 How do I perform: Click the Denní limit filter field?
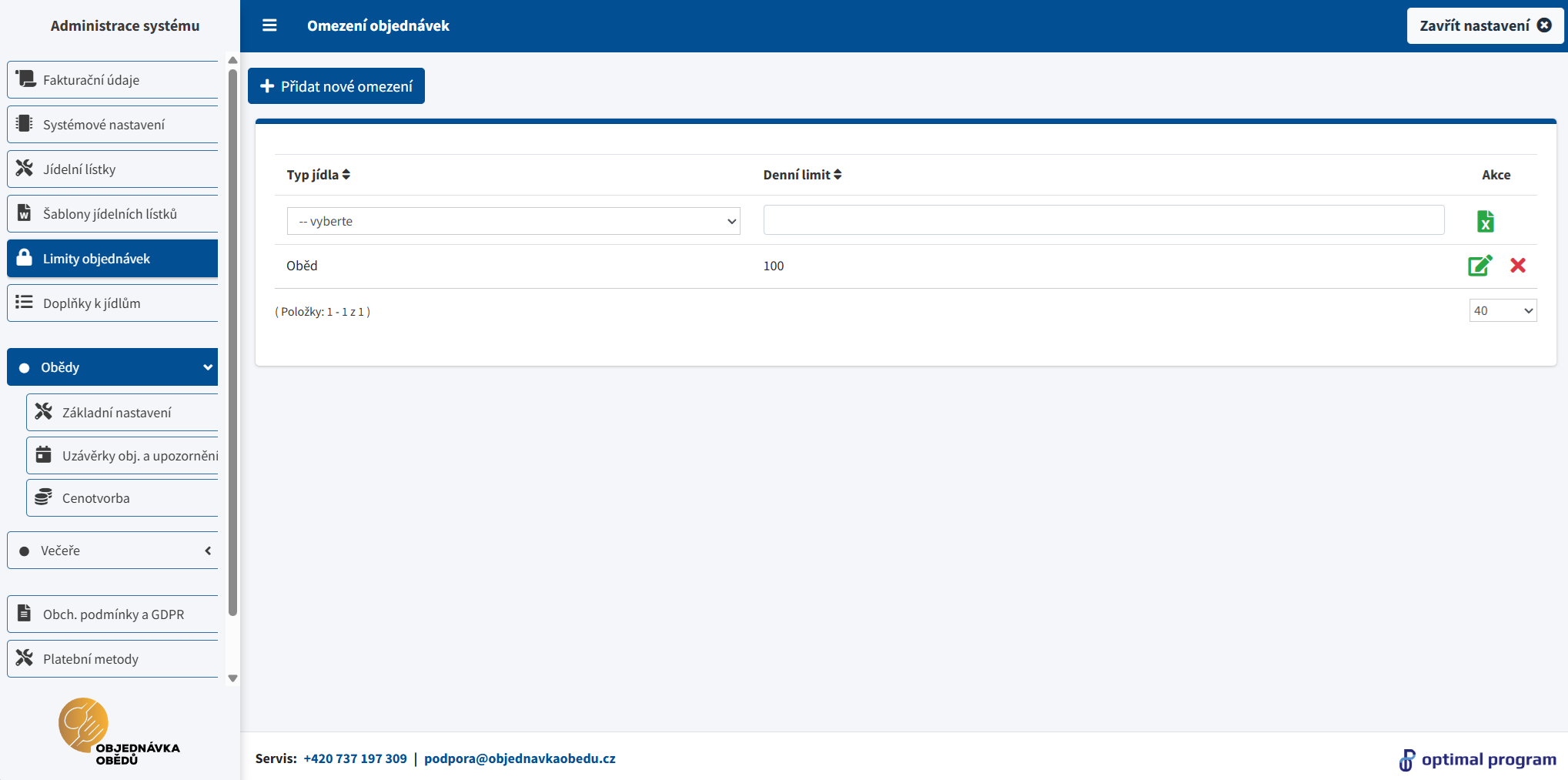[x=1103, y=220]
